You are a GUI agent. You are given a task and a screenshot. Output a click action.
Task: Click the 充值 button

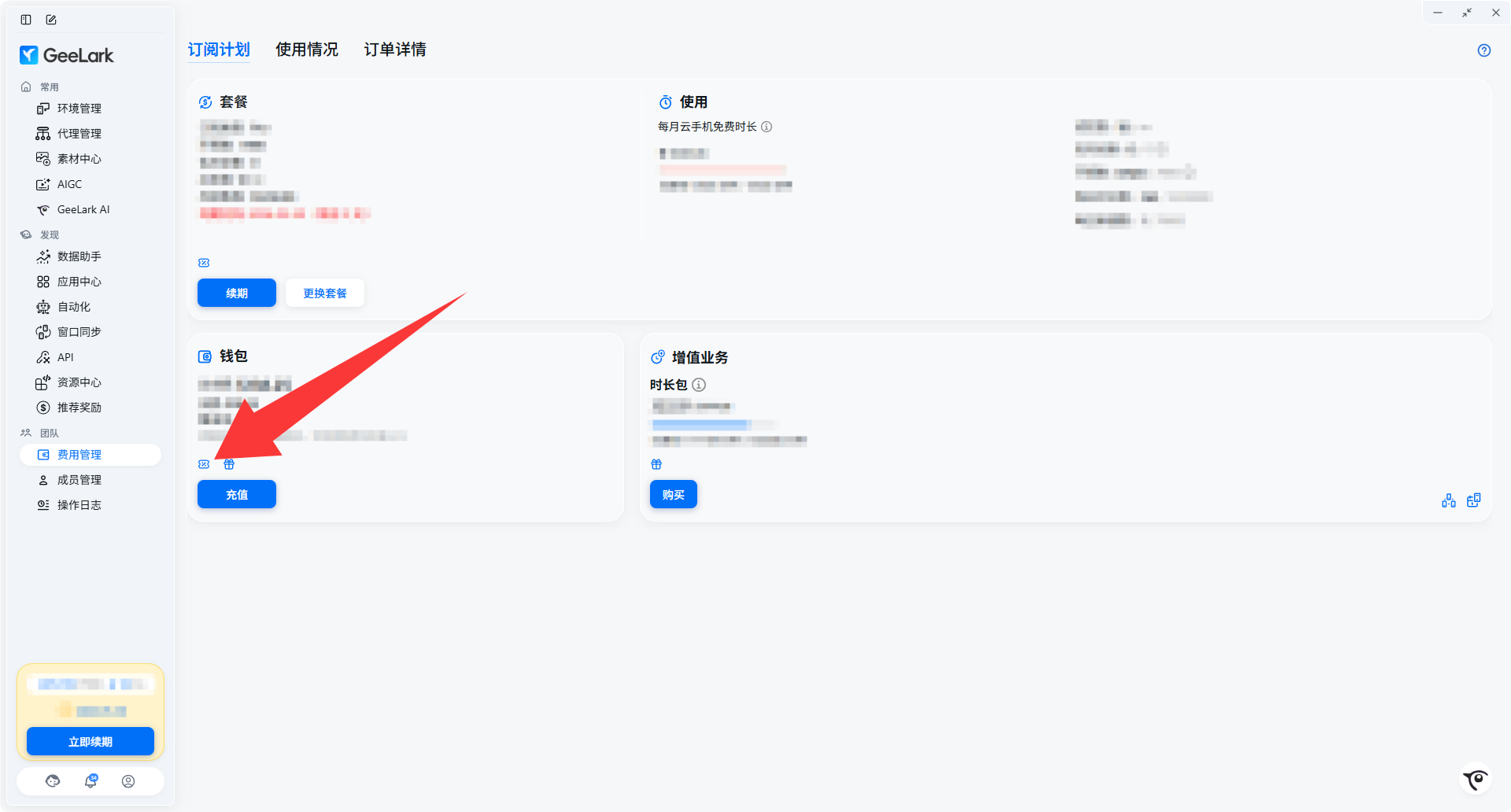click(x=237, y=494)
